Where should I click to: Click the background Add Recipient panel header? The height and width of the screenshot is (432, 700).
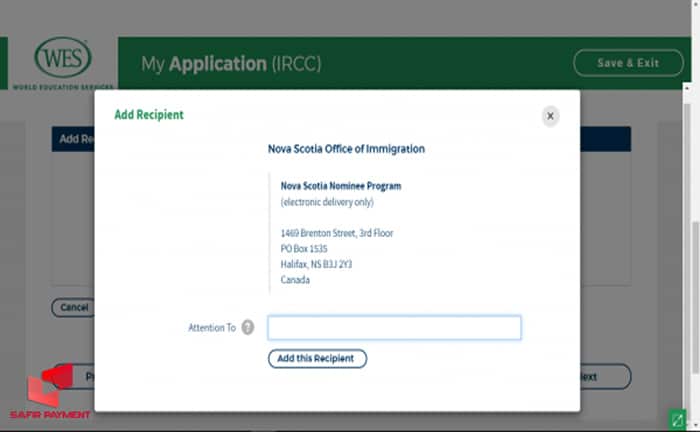coord(74,139)
